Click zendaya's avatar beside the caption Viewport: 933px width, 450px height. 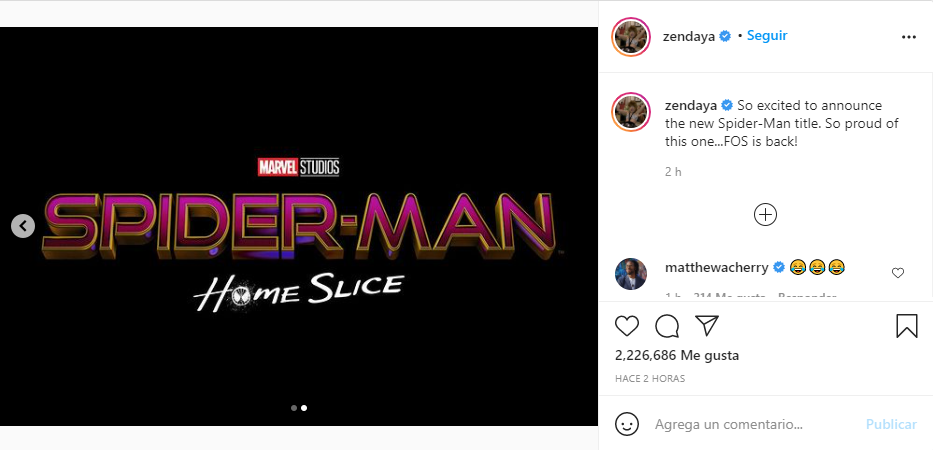[x=632, y=112]
